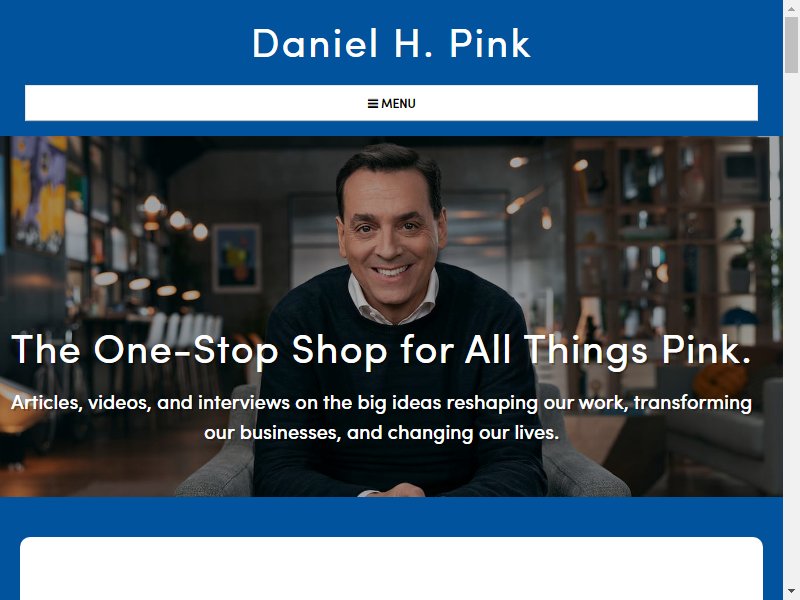Click the hamburger icon beside MENU
800x600 pixels.
point(372,104)
